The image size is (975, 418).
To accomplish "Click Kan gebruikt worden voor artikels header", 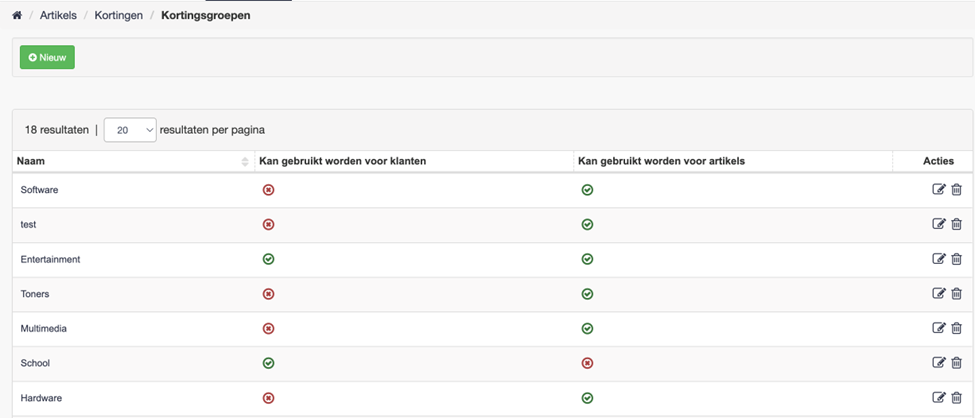I will coord(662,161).
